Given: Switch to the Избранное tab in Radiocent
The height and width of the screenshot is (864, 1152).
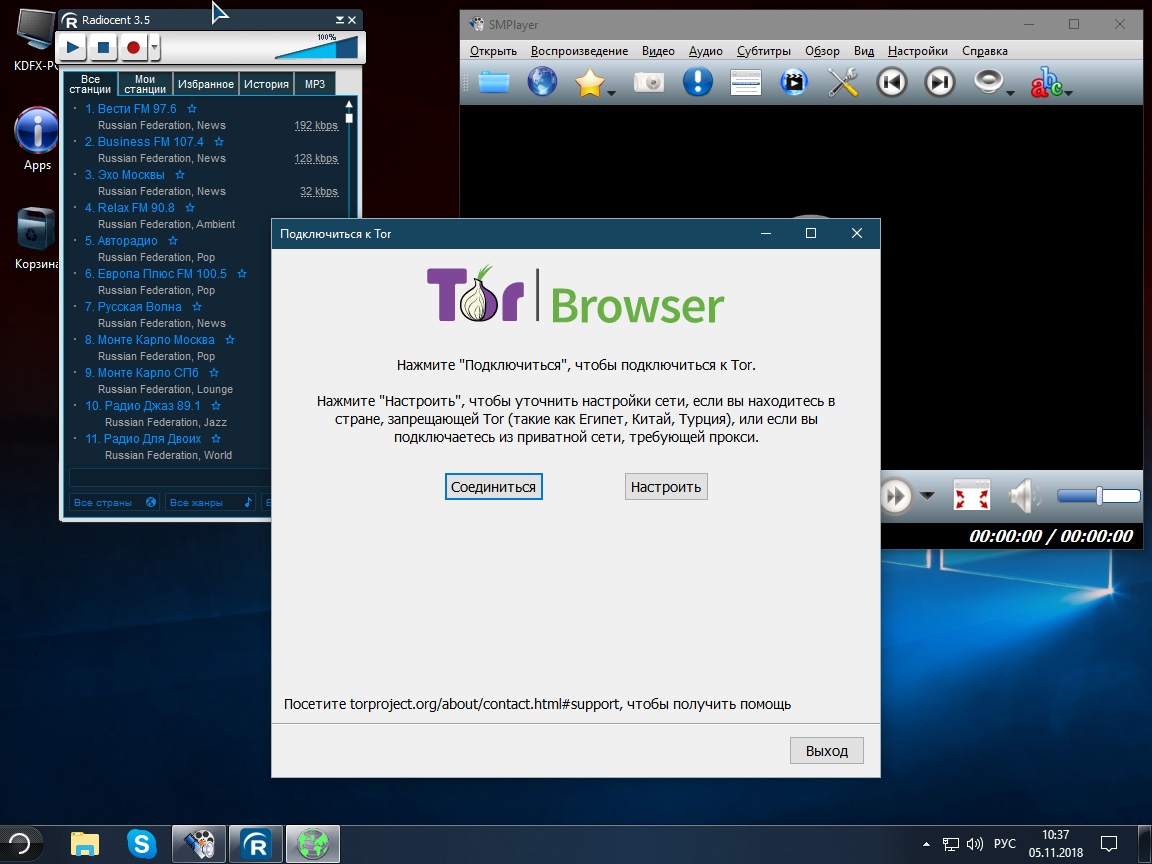Looking at the screenshot, I should click(x=206, y=85).
